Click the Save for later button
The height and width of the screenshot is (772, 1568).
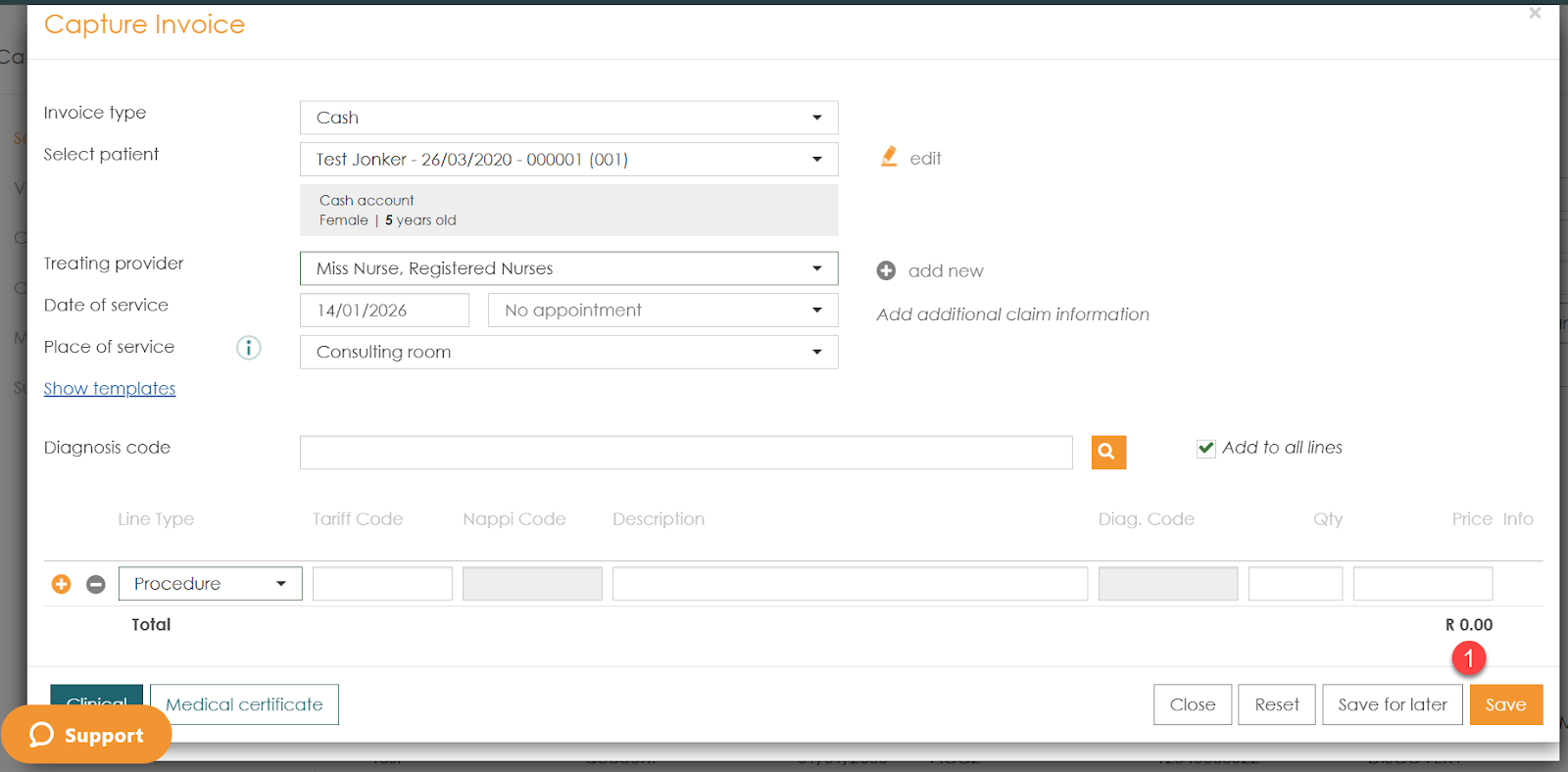coord(1392,704)
